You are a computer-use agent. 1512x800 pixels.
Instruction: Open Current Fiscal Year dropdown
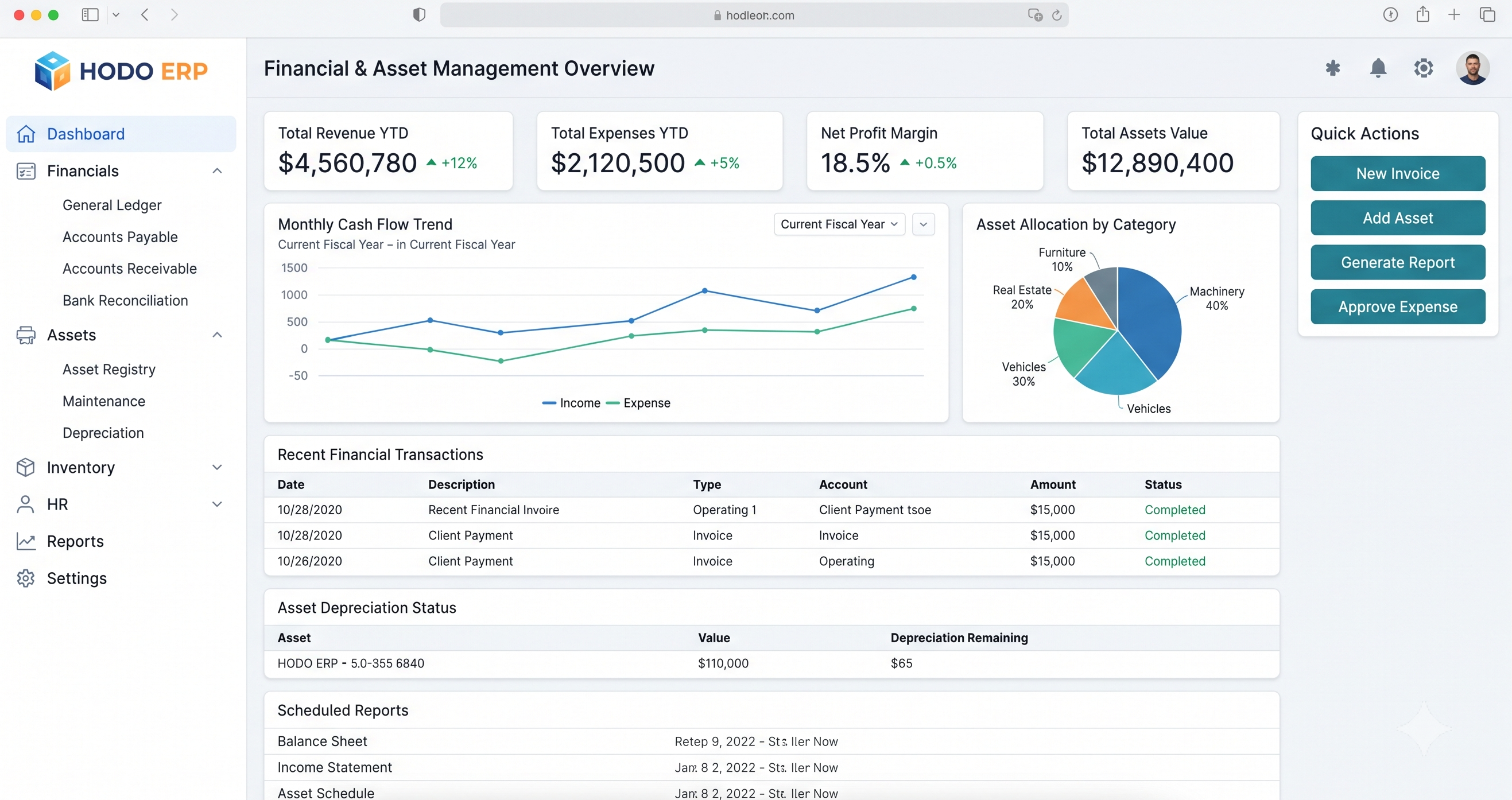tap(839, 224)
